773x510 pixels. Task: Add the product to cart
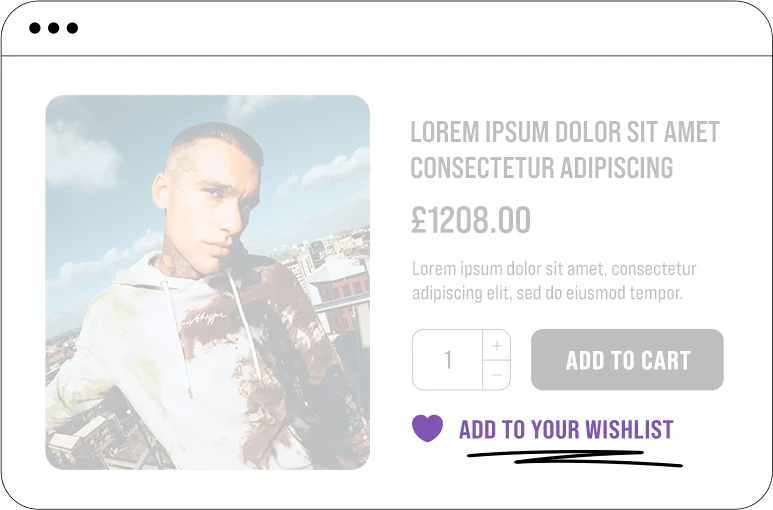pyautogui.click(x=627, y=360)
